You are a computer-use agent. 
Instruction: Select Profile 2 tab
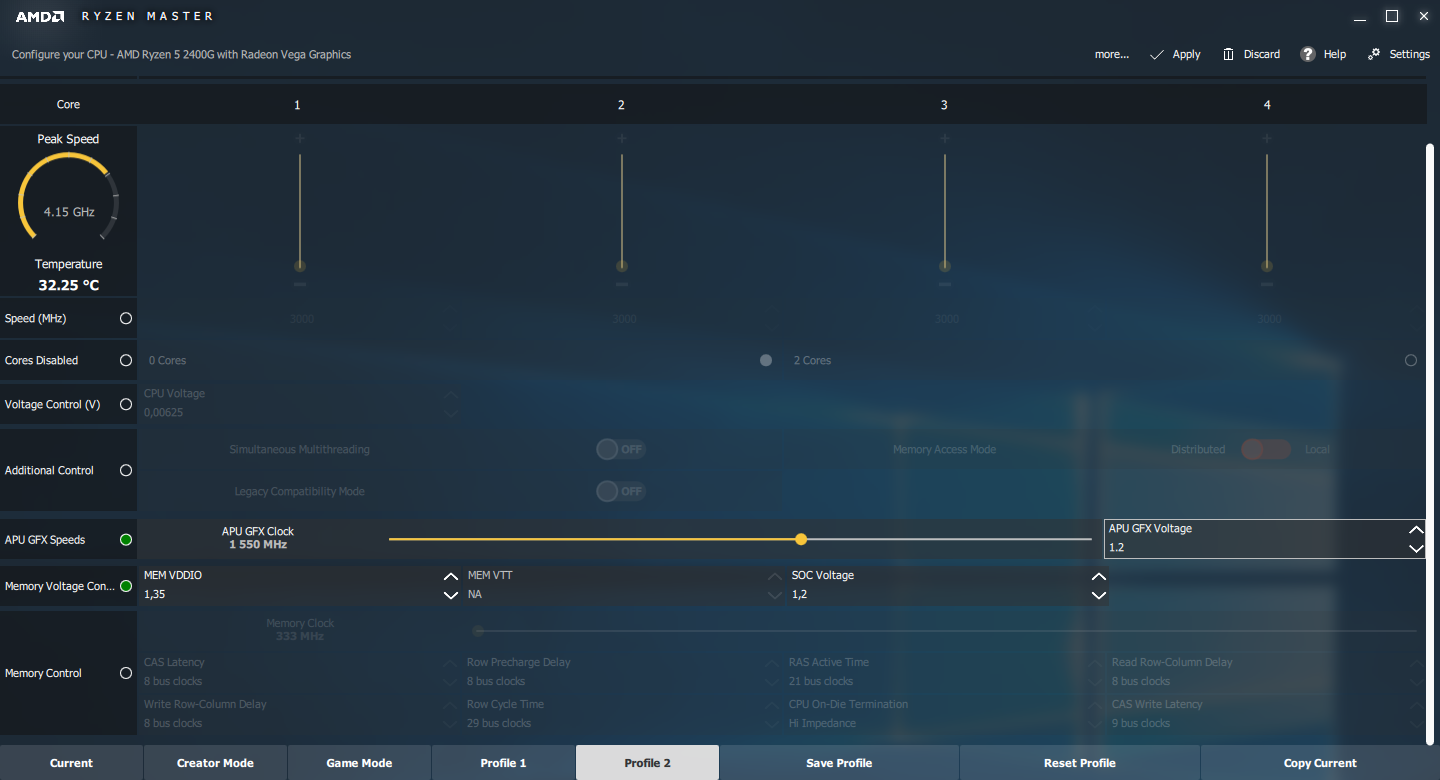(x=647, y=763)
